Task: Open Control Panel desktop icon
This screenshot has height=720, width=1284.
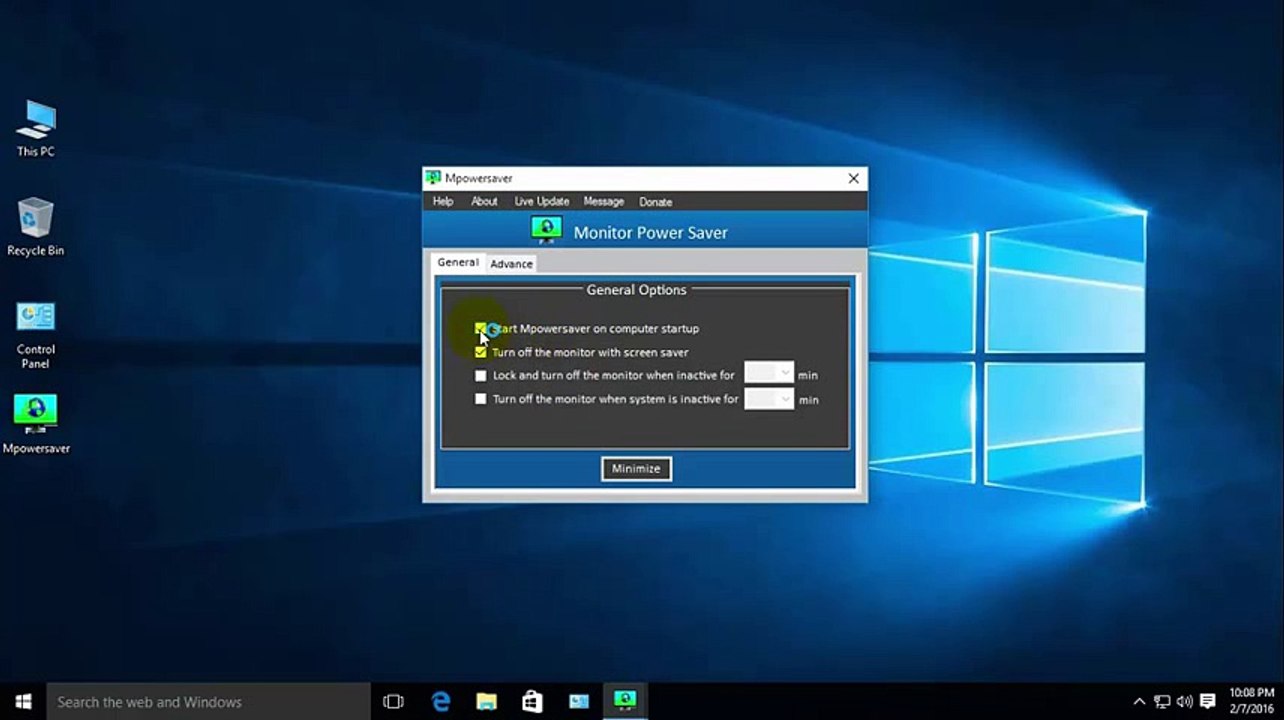Action: click(x=36, y=335)
